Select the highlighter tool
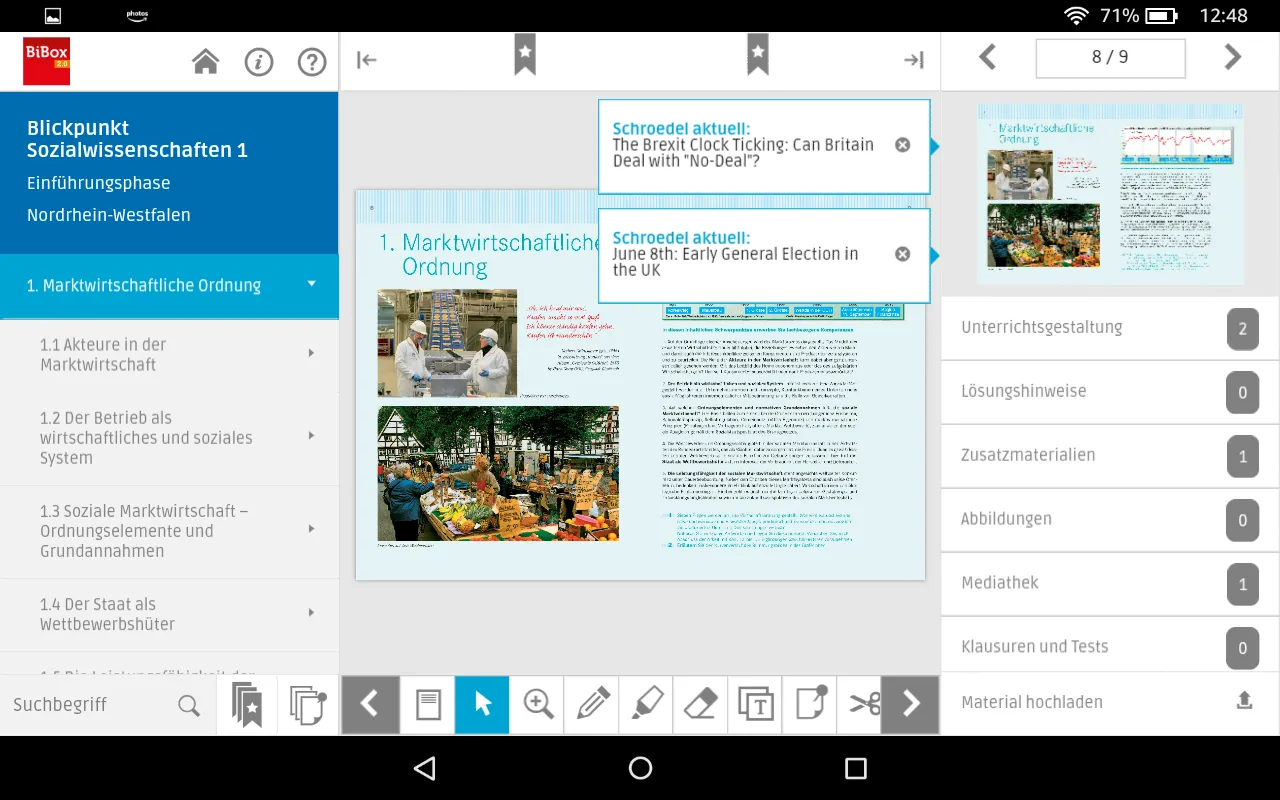Screen dimensions: 1280x800 tap(645, 704)
